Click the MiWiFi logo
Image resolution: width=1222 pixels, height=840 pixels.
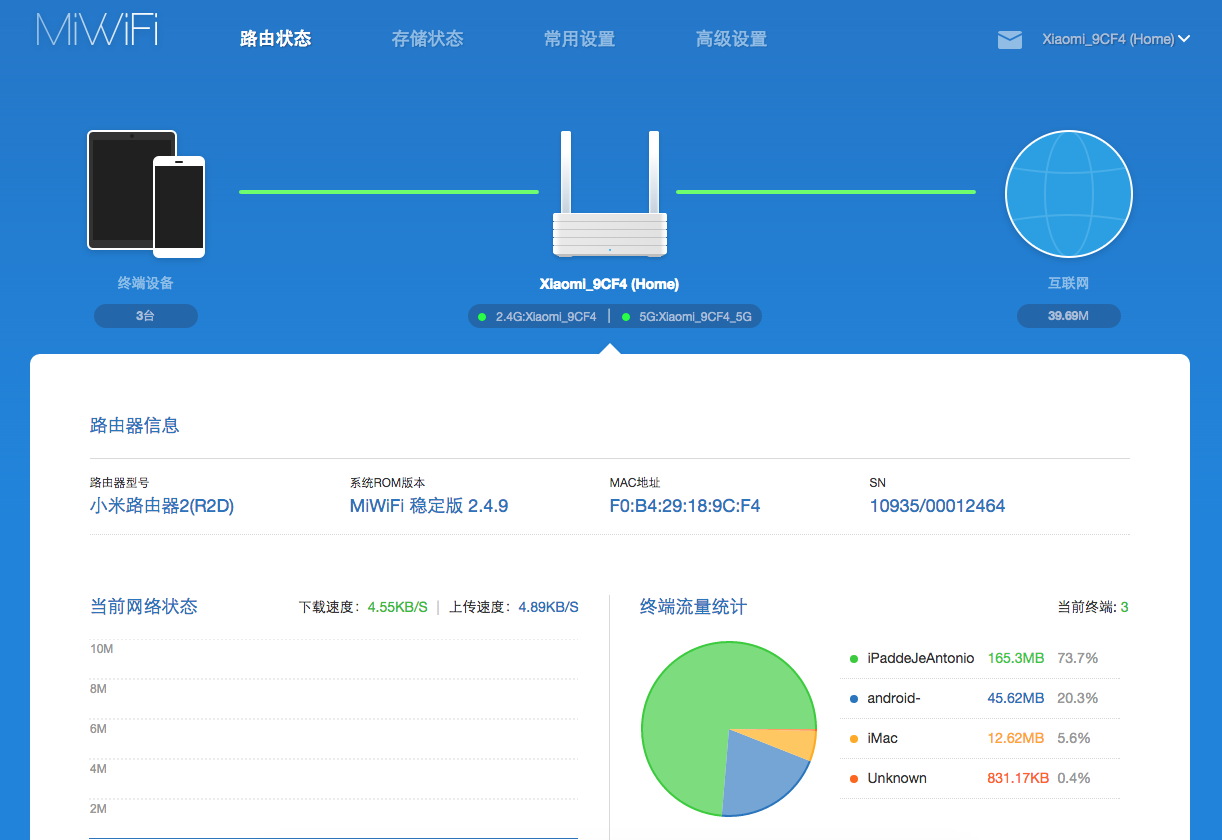coord(98,30)
